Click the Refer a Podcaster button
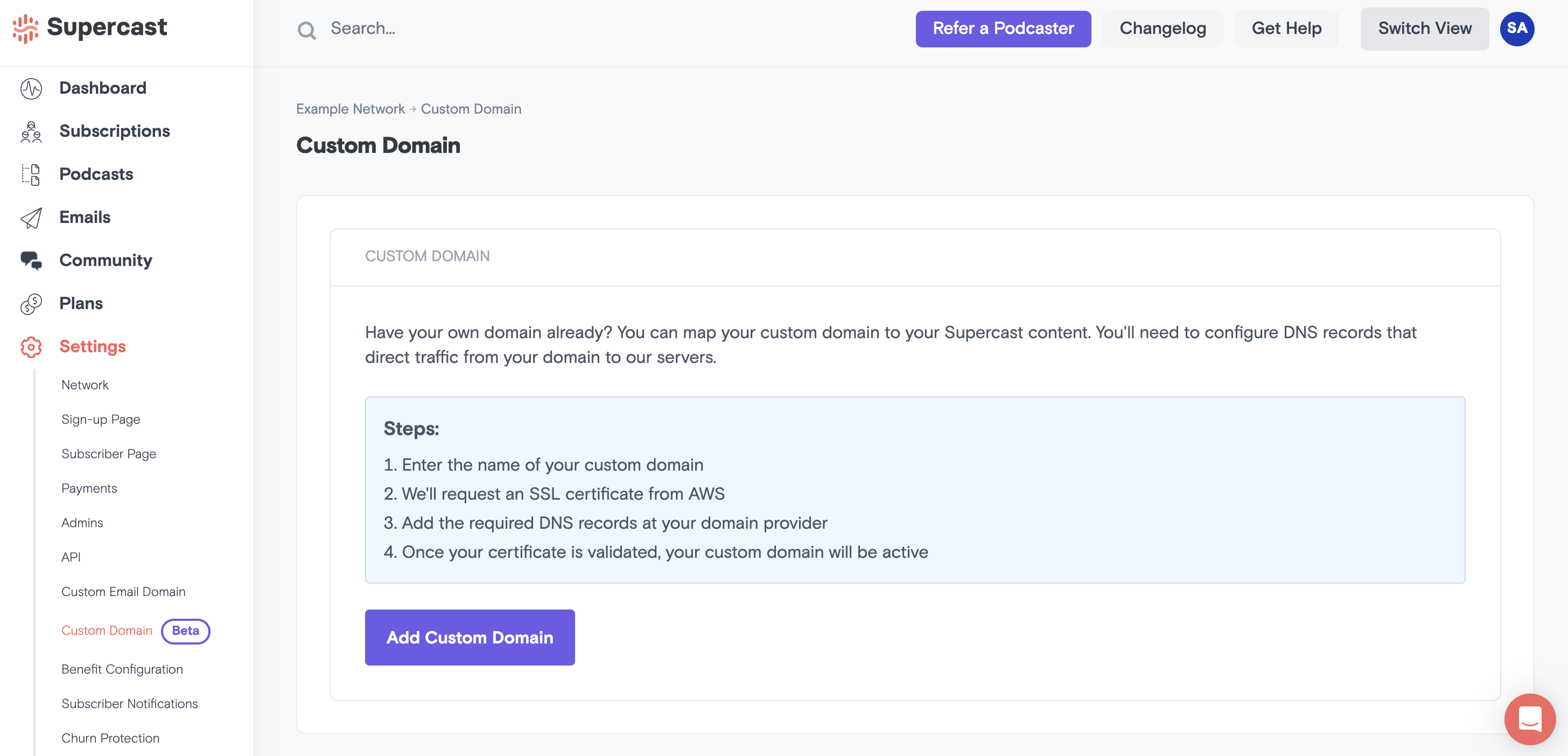Image resolution: width=1568 pixels, height=756 pixels. (1003, 29)
